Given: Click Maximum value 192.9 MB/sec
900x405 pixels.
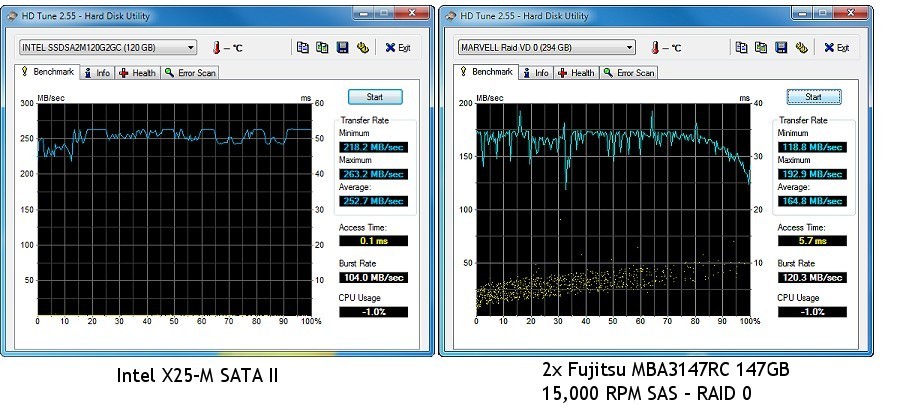Looking at the screenshot, I should (812, 174).
